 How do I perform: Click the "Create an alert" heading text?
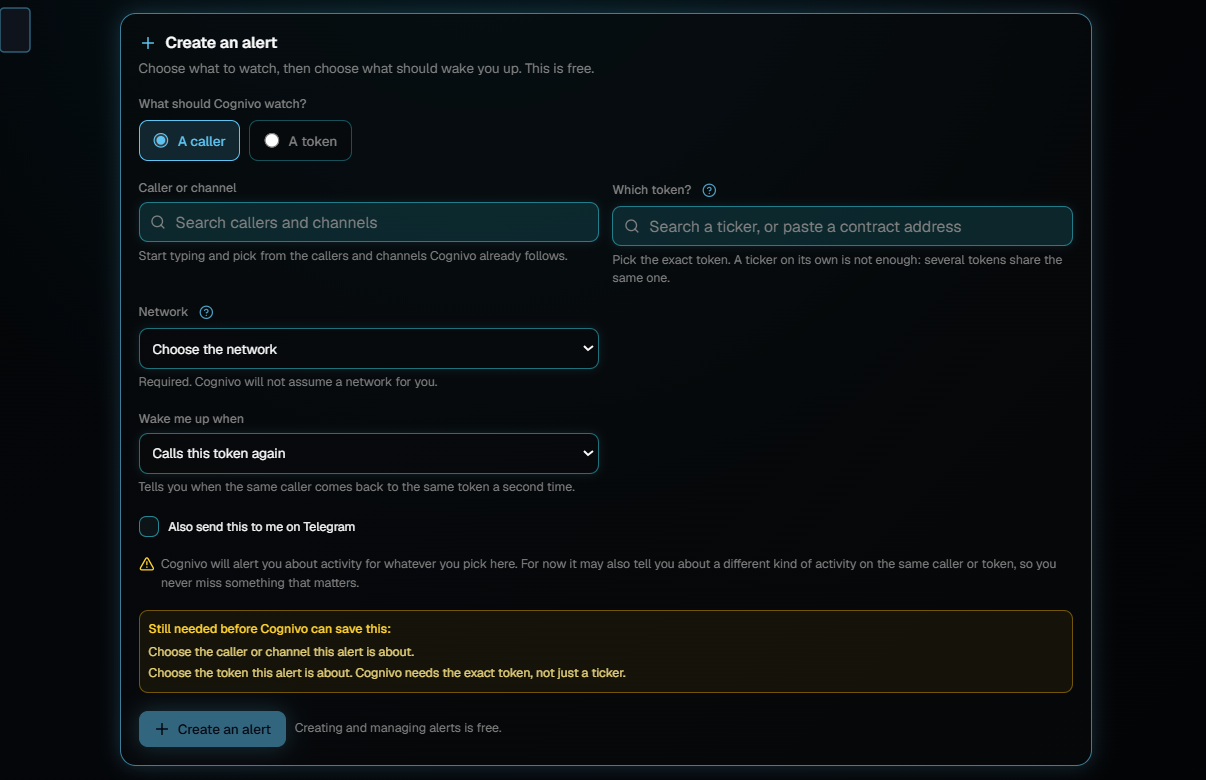click(221, 43)
